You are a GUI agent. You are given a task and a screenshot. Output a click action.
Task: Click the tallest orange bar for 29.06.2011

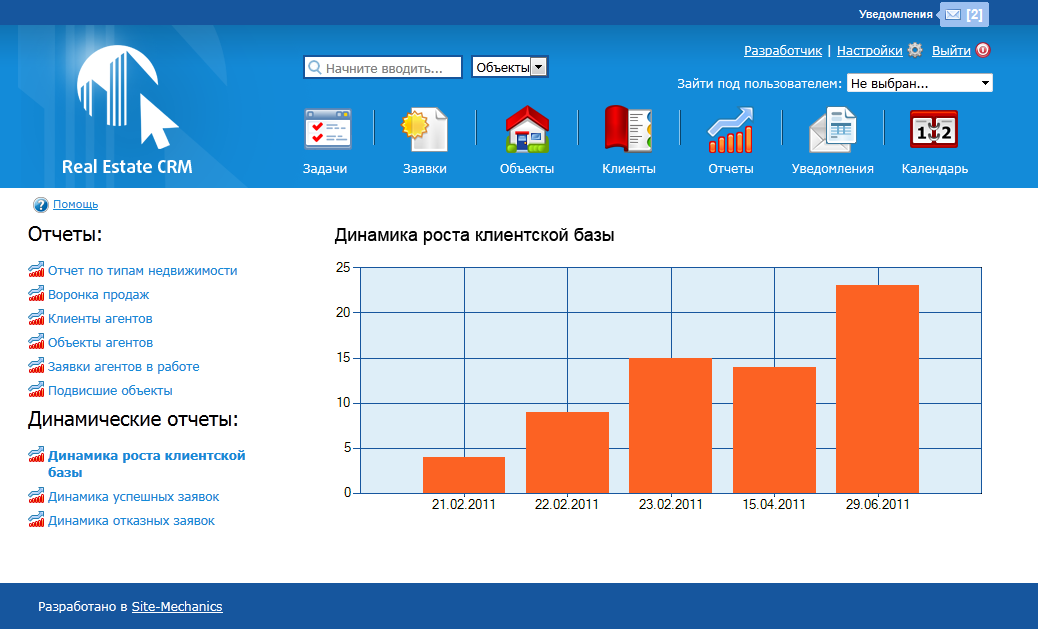click(877, 388)
